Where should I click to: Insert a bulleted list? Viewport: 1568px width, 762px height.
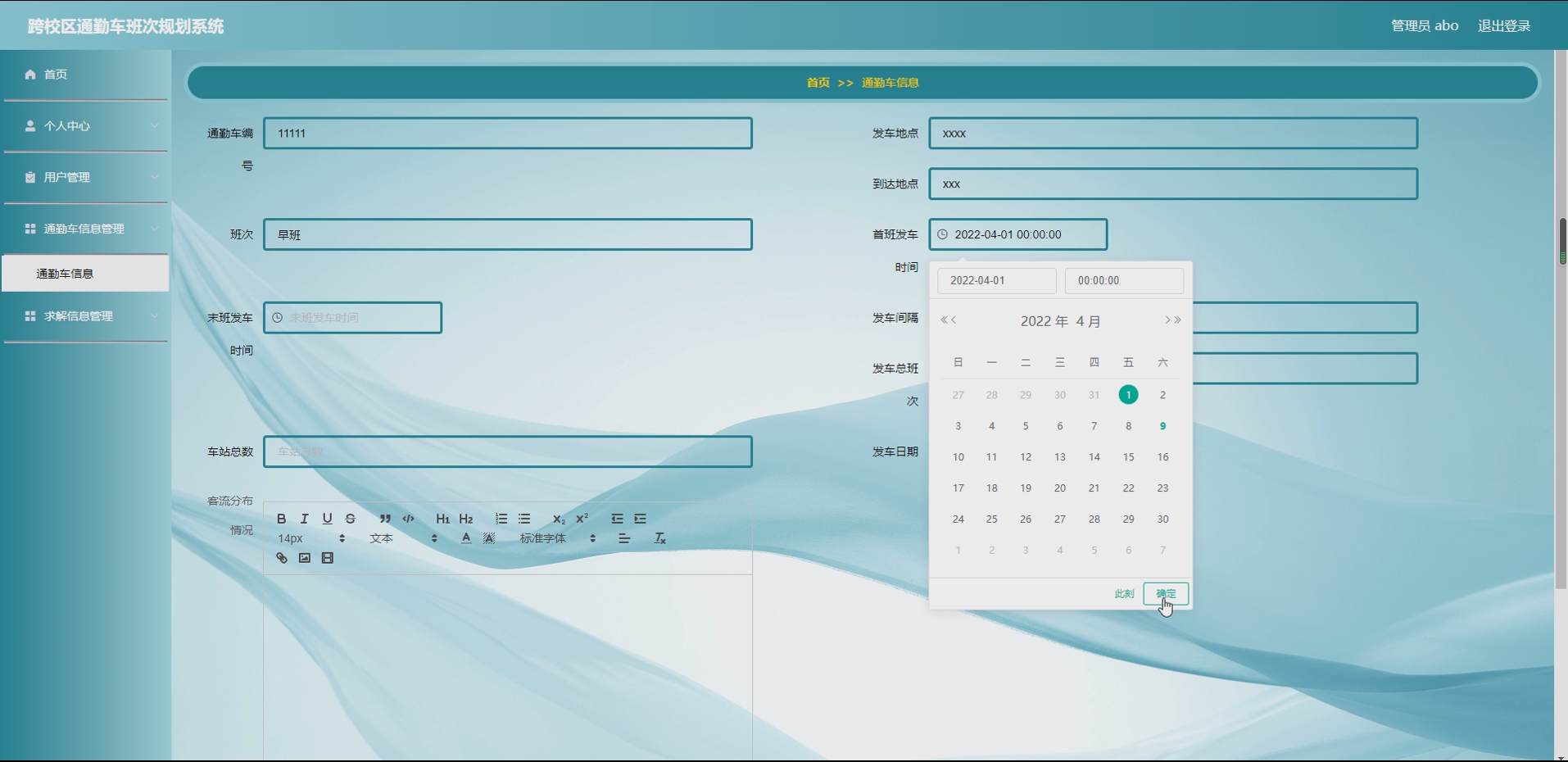pyautogui.click(x=524, y=519)
